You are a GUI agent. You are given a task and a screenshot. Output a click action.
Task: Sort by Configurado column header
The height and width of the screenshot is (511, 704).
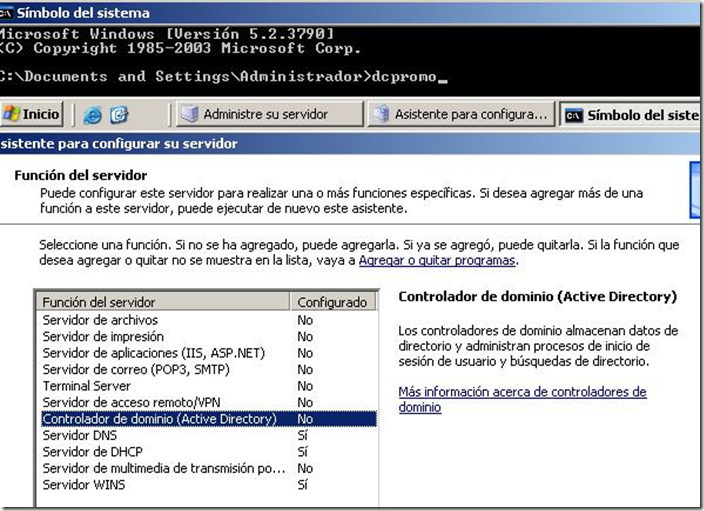[x=334, y=302]
